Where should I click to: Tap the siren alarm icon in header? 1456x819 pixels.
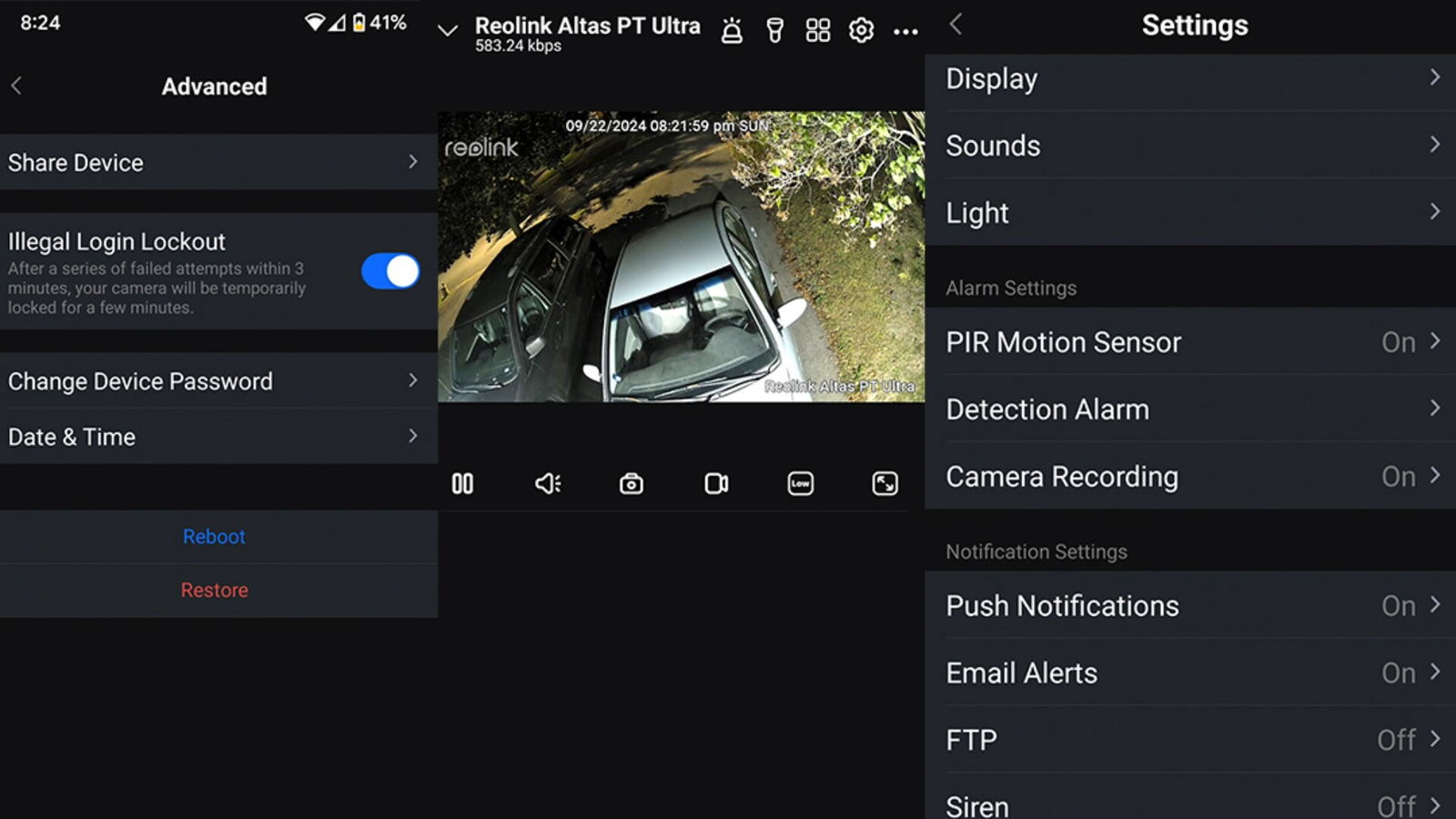pos(732,31)
